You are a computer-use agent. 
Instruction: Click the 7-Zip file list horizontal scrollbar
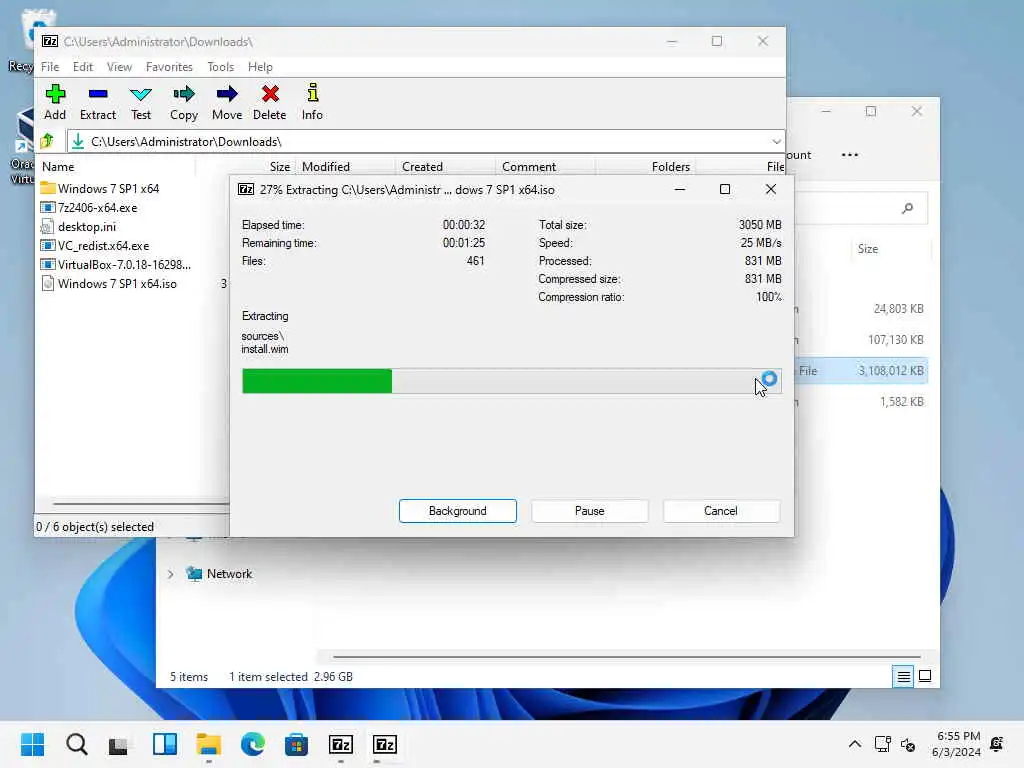pyautogui.click(x=140, y=504)
